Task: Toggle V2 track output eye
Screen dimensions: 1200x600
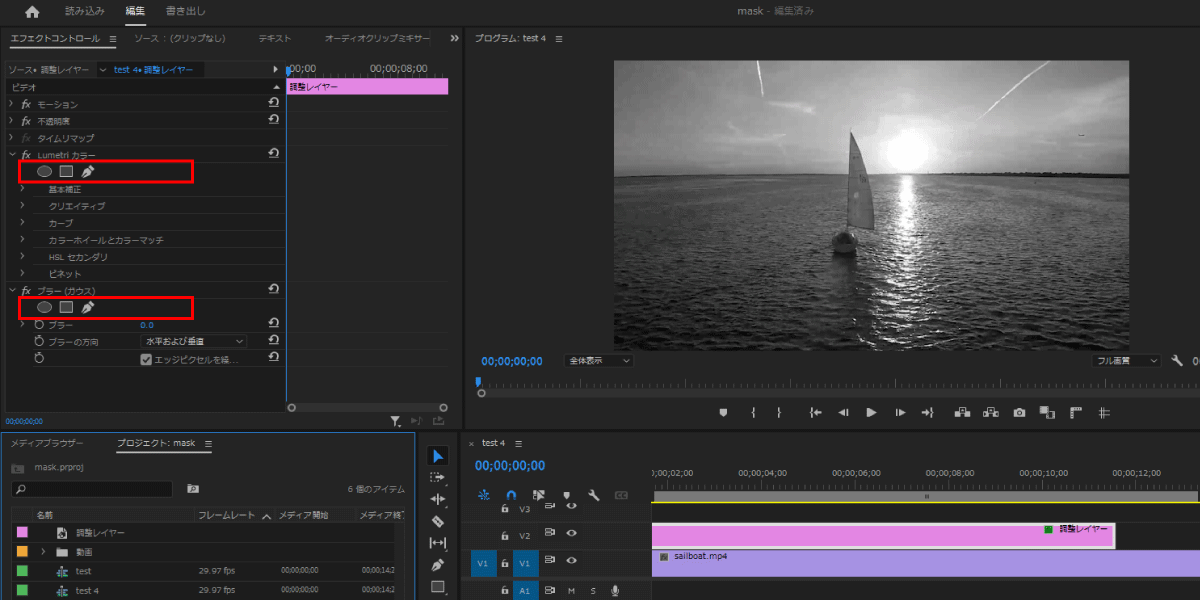Action: tap(572, 533)
